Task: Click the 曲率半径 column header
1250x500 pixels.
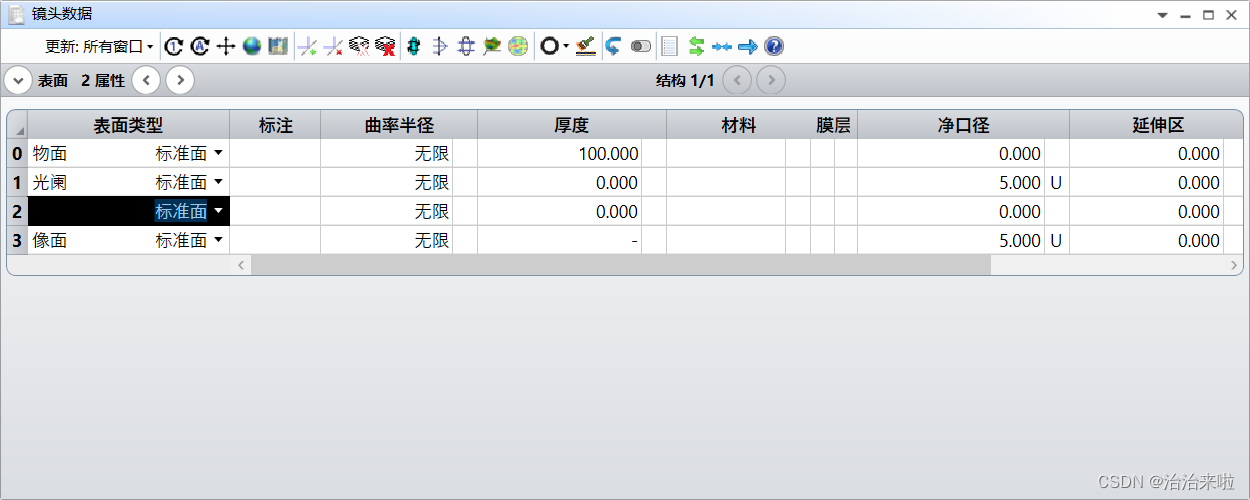Action: click(399, 125)
